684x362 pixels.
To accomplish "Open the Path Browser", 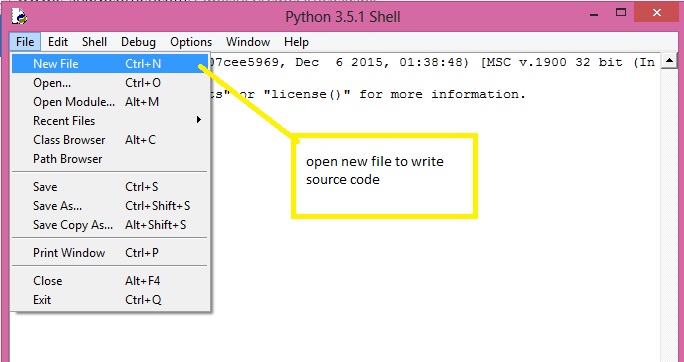I will coord(109,159).
